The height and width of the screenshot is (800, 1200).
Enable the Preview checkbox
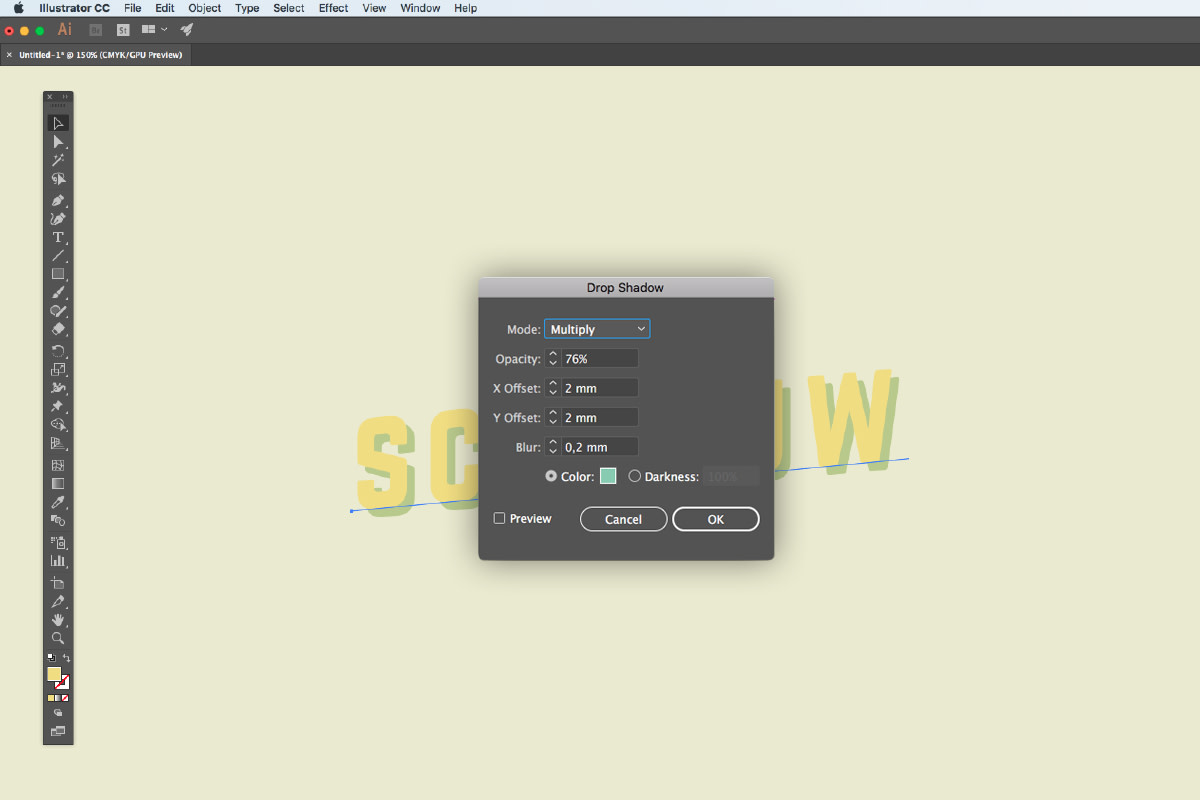coord(500,518)
